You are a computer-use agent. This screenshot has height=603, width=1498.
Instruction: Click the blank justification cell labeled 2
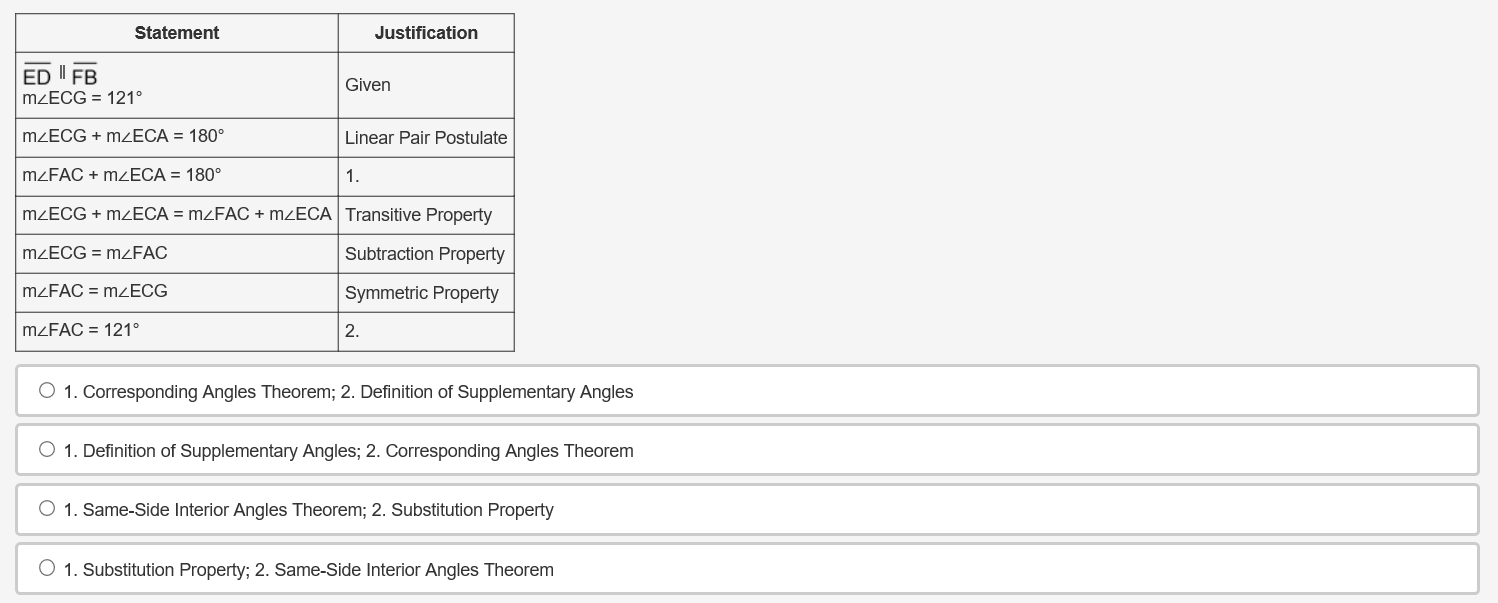pyautogui.click(x=425, y=330)
